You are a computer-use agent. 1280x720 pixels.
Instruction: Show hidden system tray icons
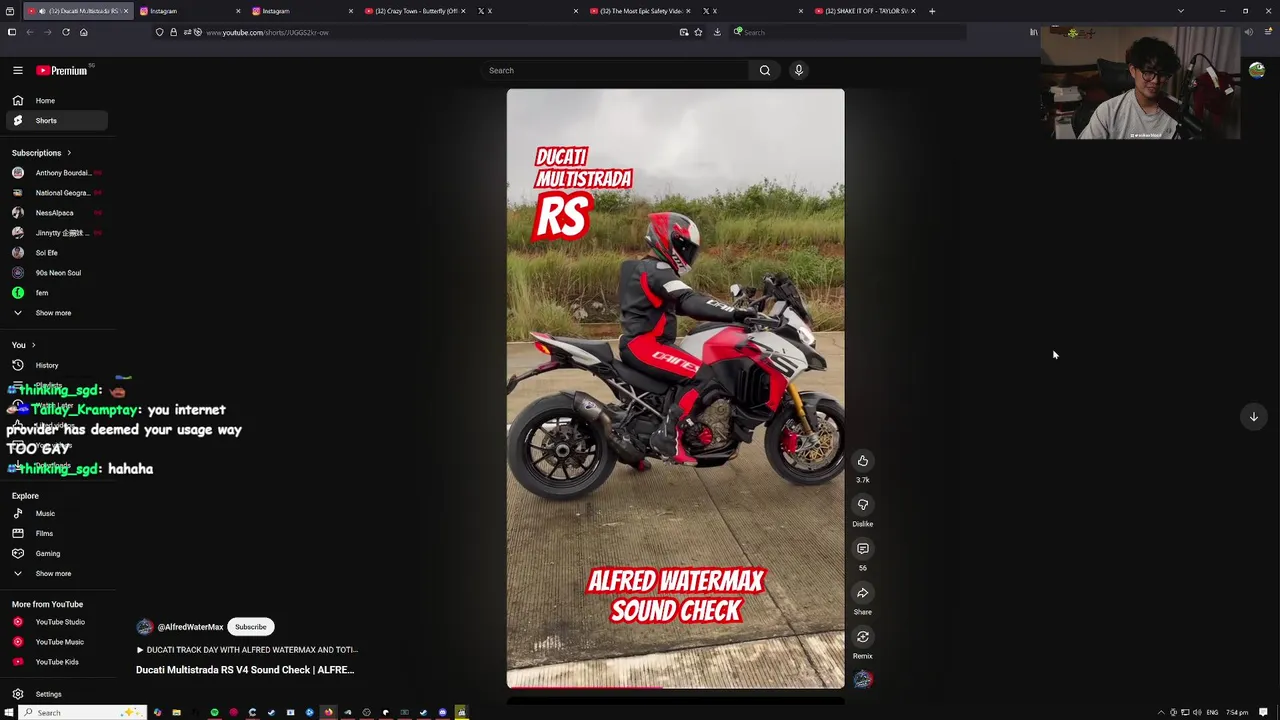click(x=1161, y=713)
